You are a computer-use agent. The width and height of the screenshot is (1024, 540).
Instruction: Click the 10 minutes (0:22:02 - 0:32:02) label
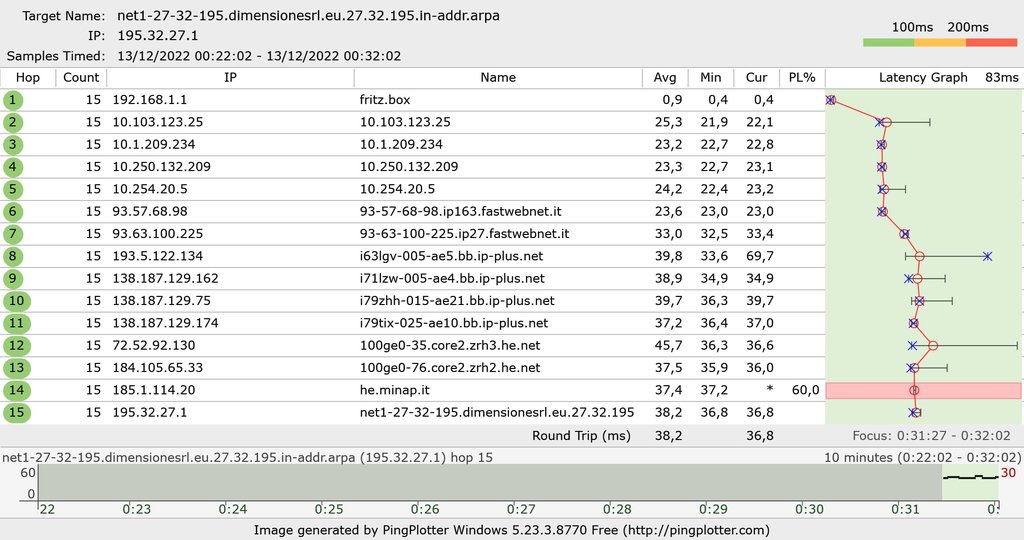pos(921,458)
